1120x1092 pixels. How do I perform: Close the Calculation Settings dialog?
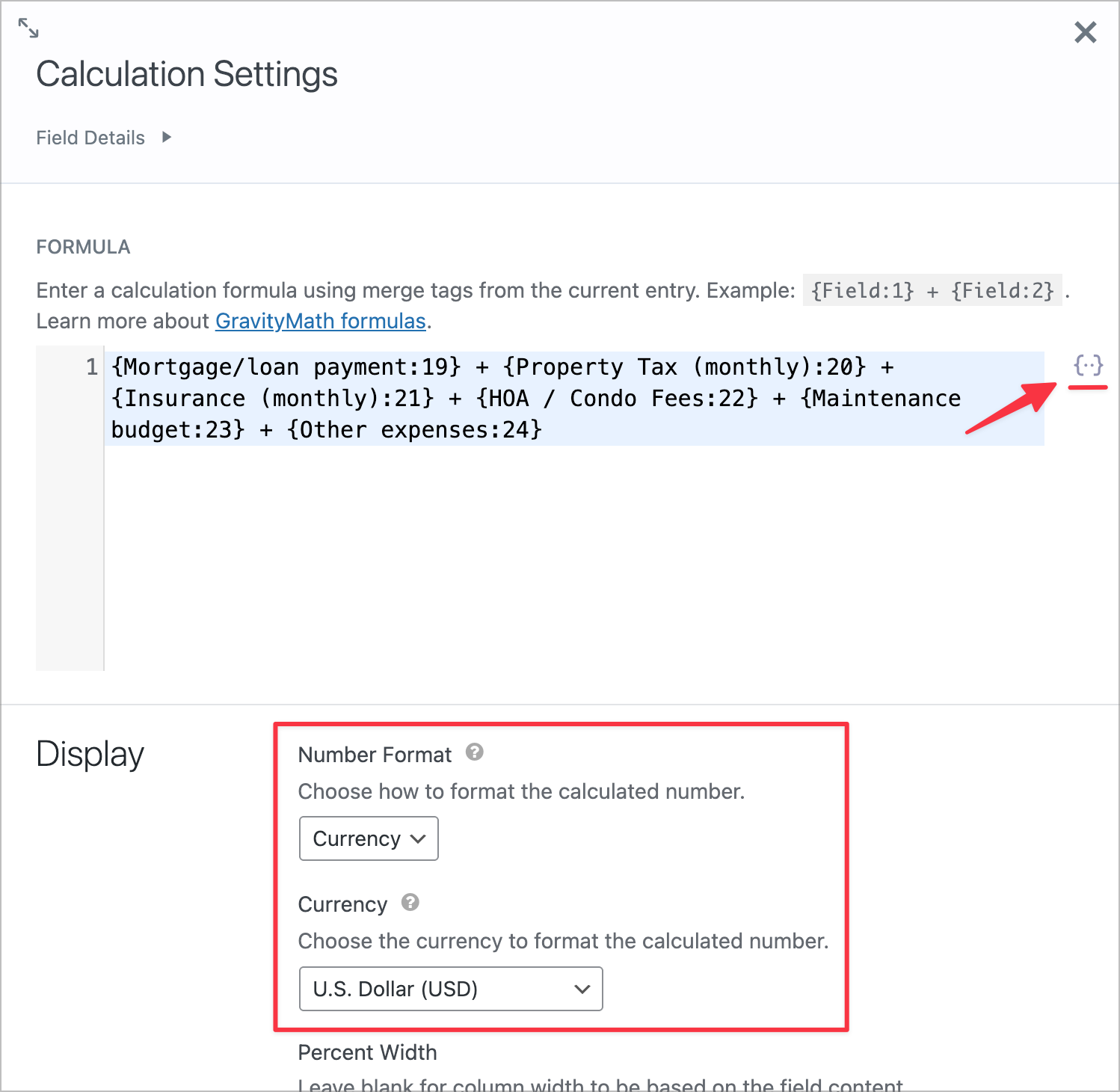[1085, 32]
